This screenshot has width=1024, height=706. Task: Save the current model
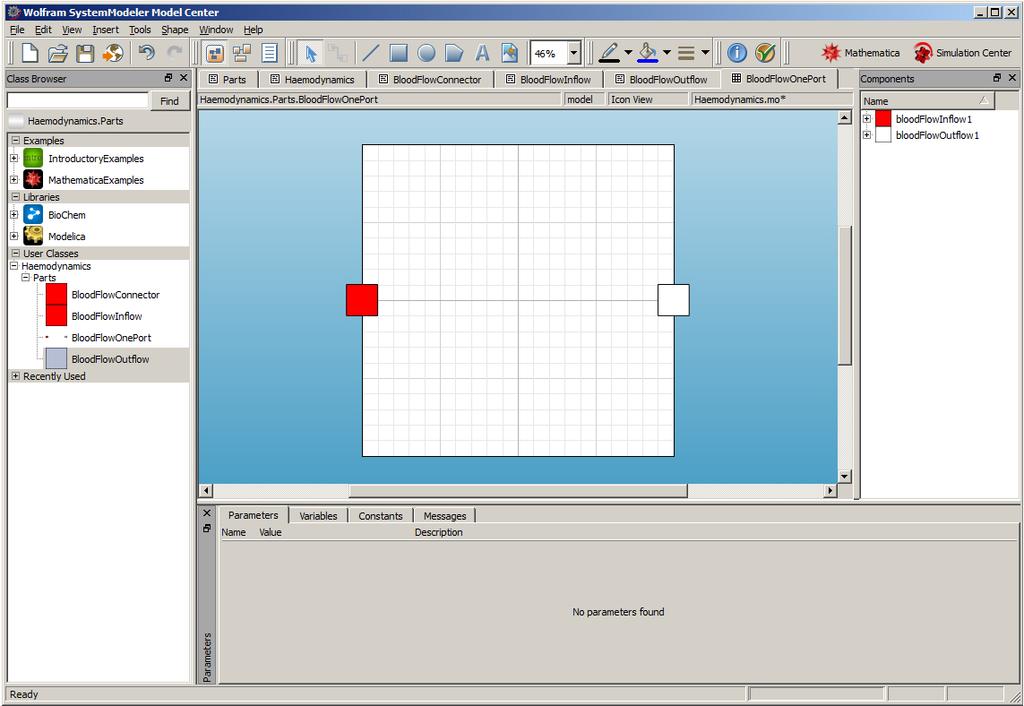85,53
